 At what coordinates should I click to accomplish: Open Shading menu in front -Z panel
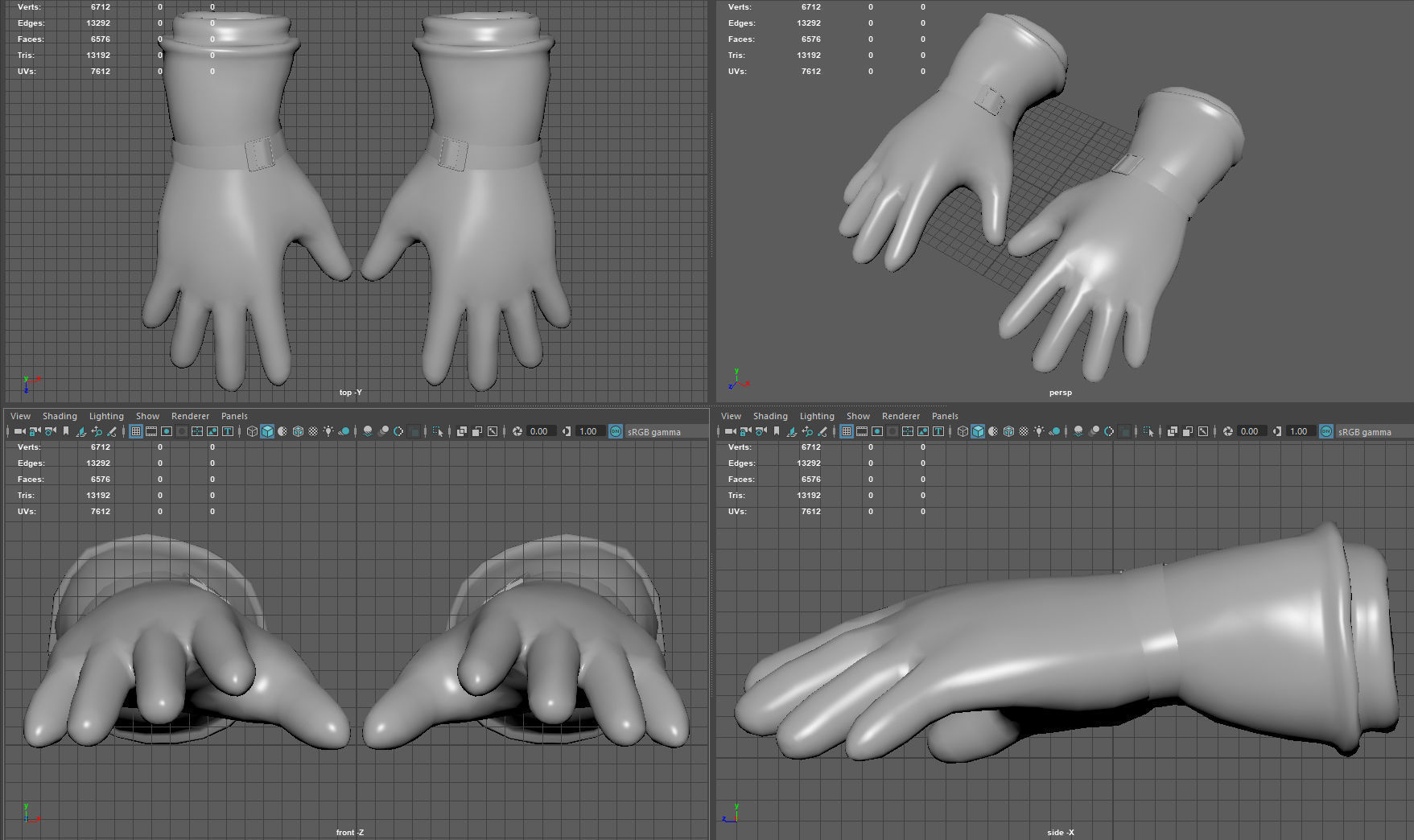tap(60, 416)
